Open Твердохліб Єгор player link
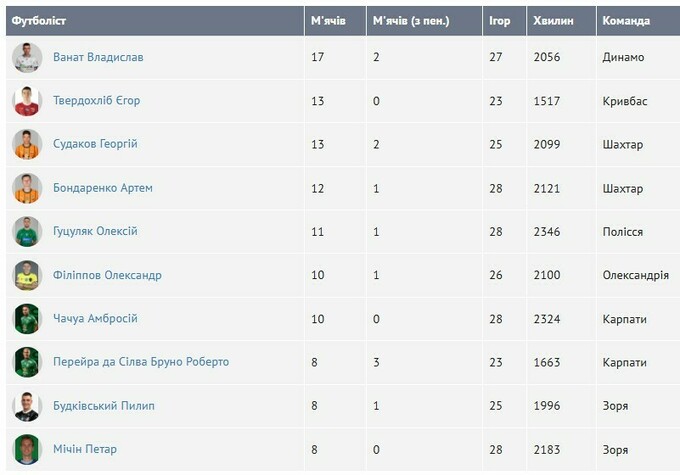Viewport: 680px width, 475px height. [98, 101]
